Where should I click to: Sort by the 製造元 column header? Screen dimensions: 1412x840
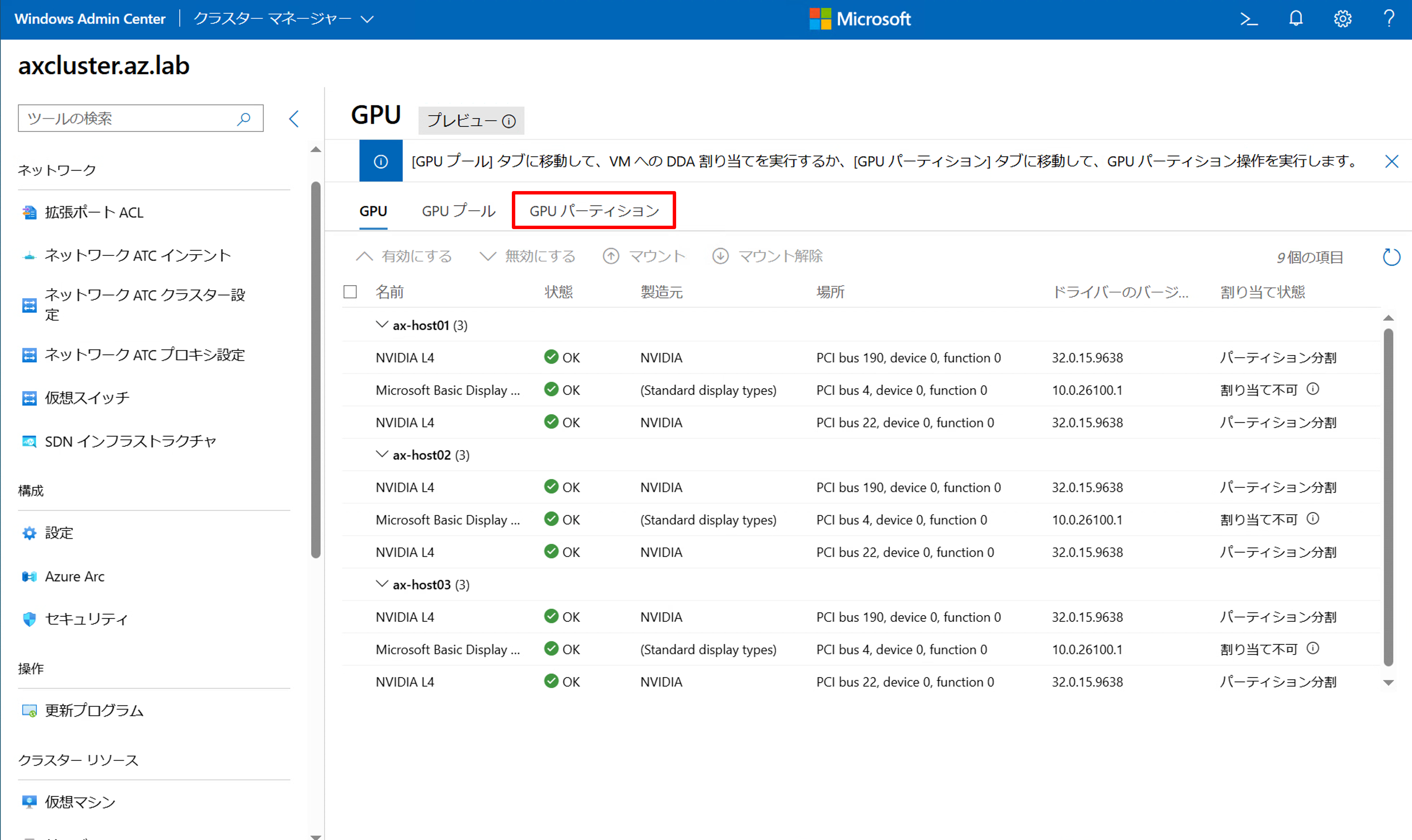tap(662, 292)
